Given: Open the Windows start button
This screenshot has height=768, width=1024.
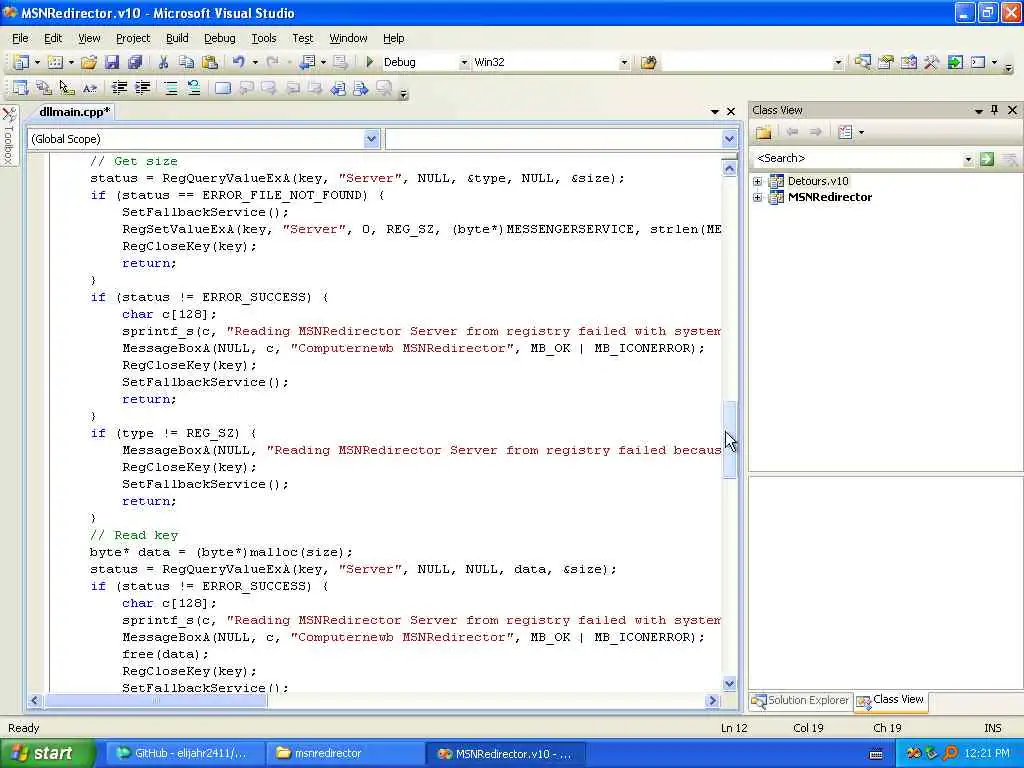Looking at the screenshot, I should (47, 753).
